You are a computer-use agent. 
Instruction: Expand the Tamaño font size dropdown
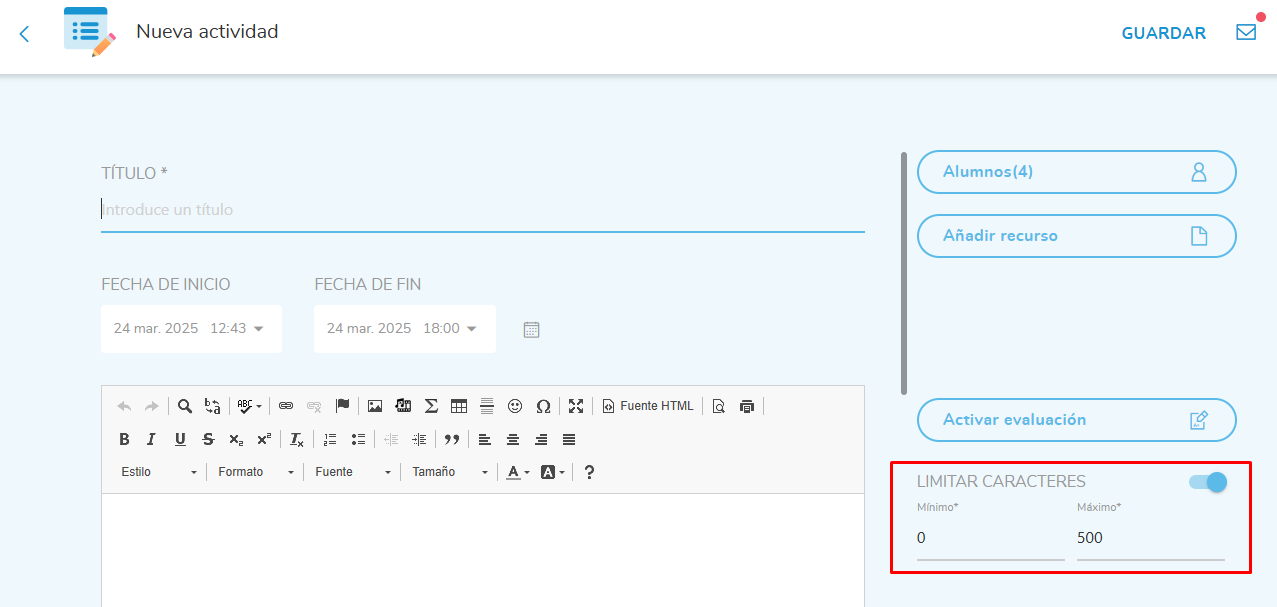click(449, 472)
